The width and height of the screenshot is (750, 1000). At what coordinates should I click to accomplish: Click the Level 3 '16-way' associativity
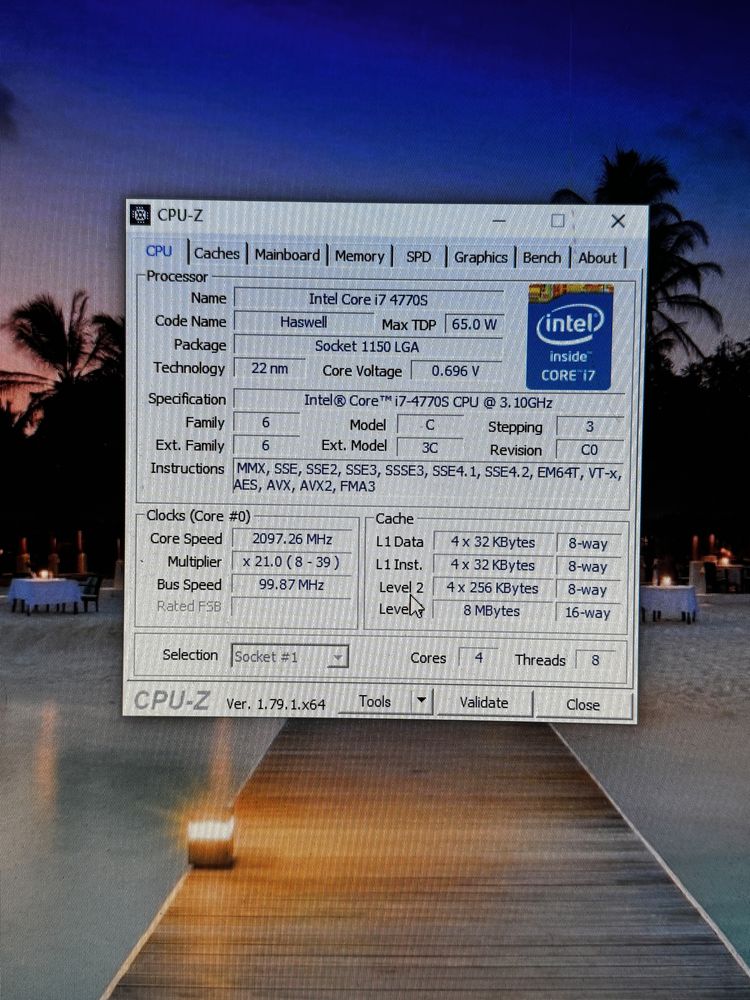587,613
